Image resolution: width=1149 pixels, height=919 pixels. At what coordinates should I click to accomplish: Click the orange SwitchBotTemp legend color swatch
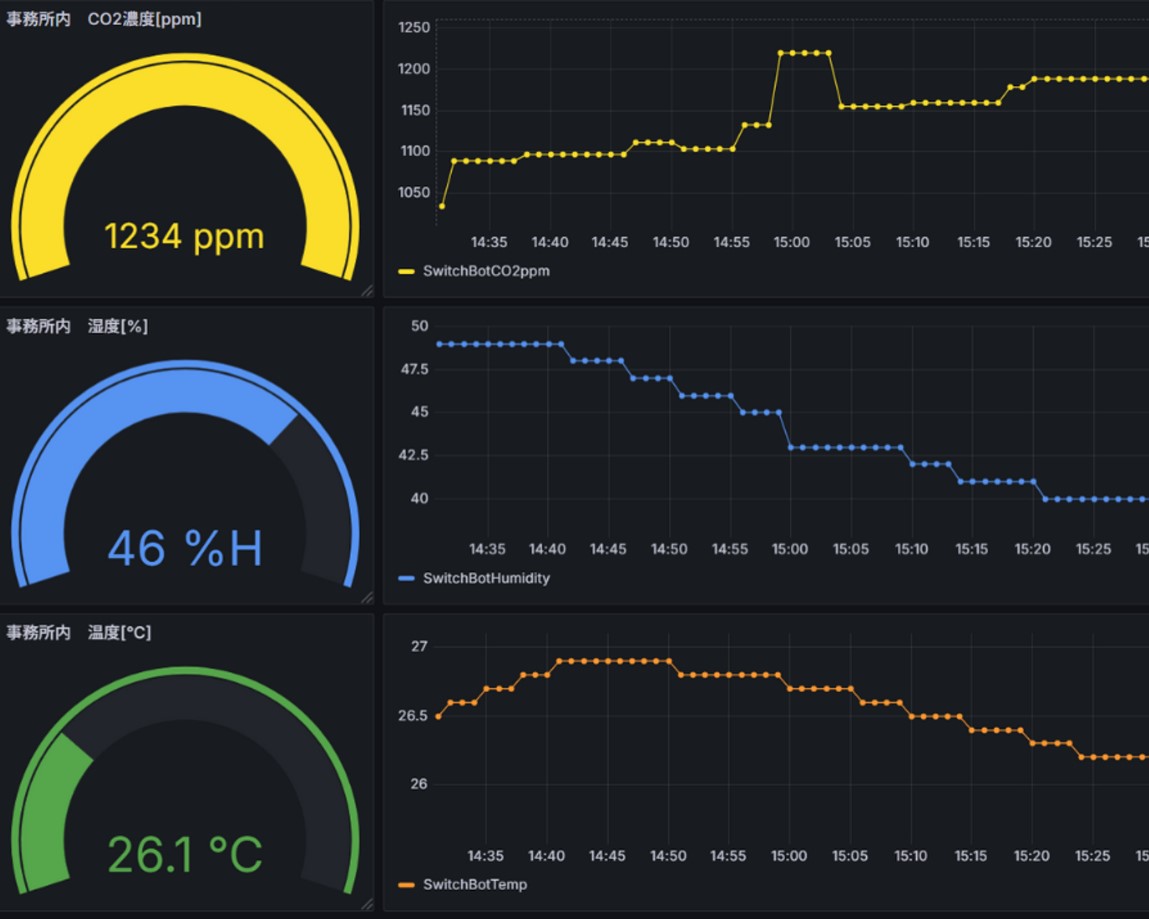pos(406,885)
